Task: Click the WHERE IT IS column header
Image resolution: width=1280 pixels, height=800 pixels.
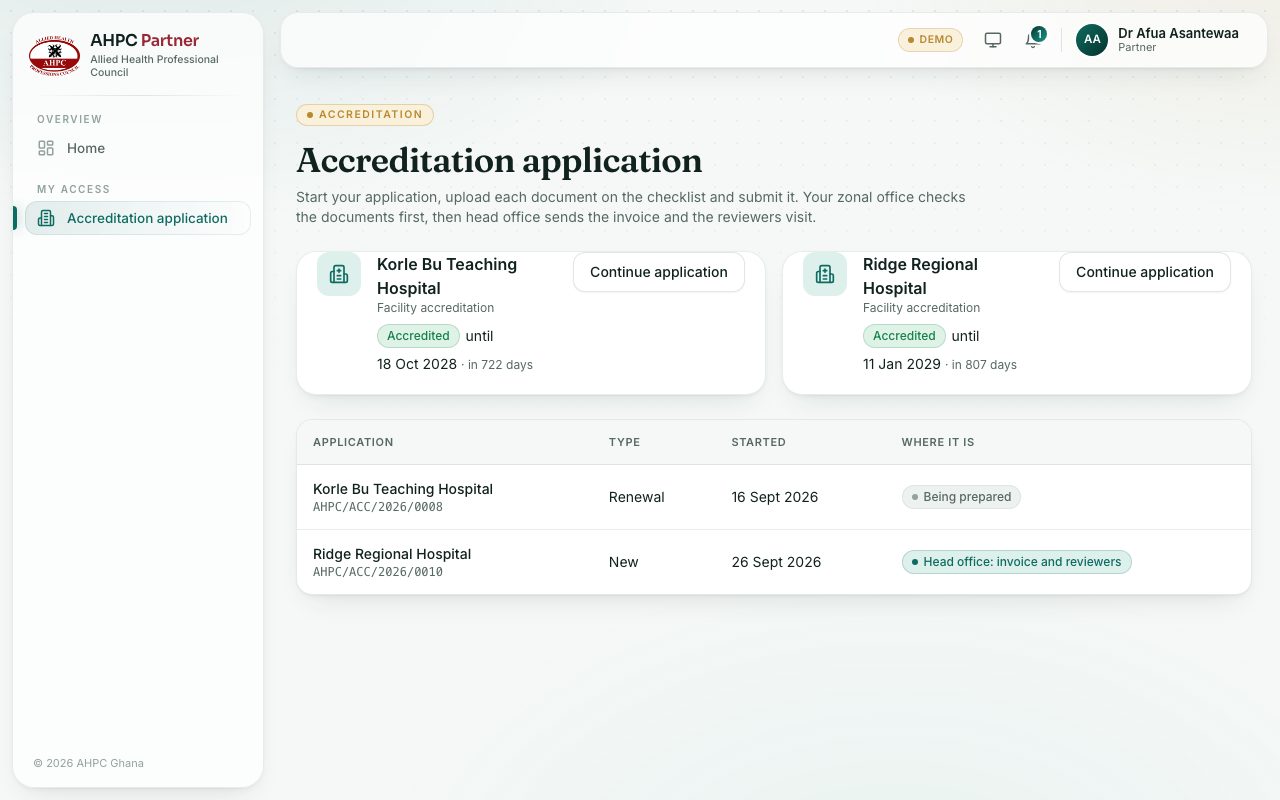Action: [938, 442]
